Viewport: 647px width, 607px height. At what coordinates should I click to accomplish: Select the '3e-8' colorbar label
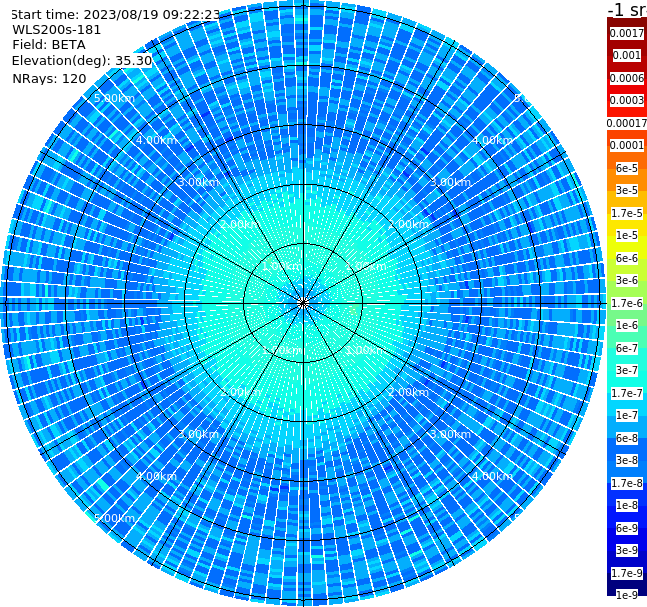pos(627,460)
